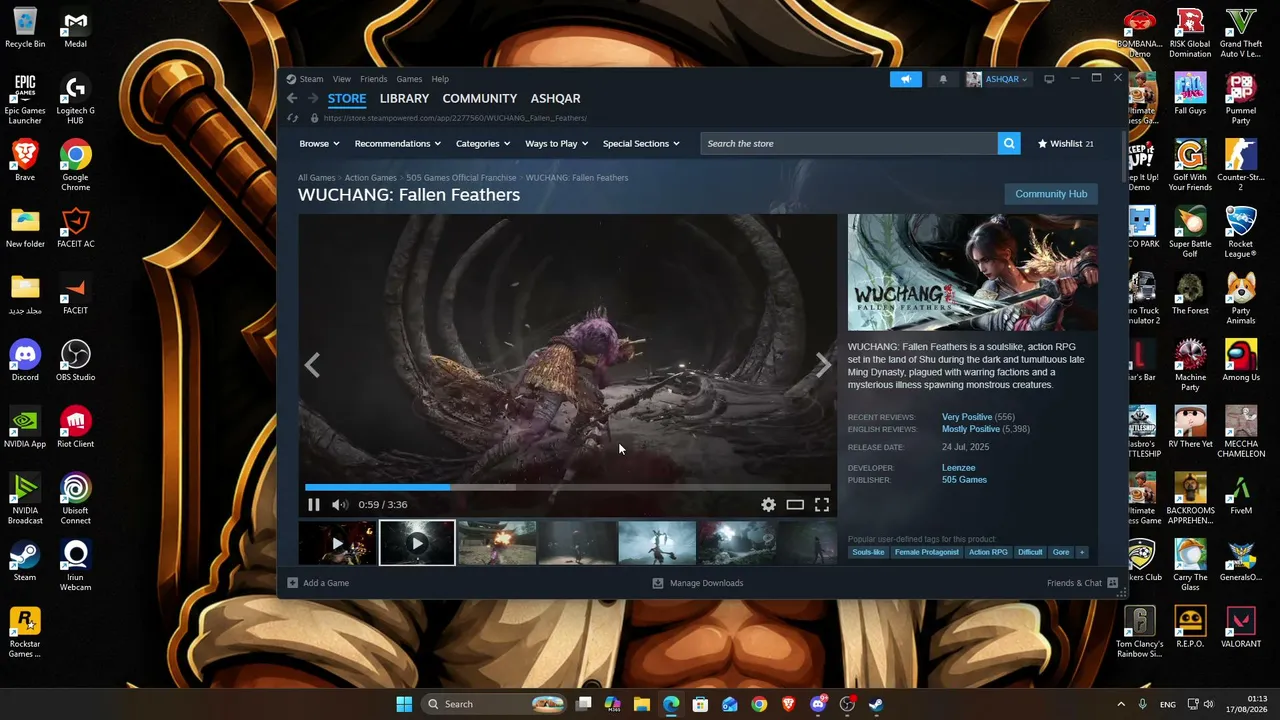The width and height of the screenshot is (1280, 720).
Task: Open File Explorer from the taskbar
Action: click(642, 704)
